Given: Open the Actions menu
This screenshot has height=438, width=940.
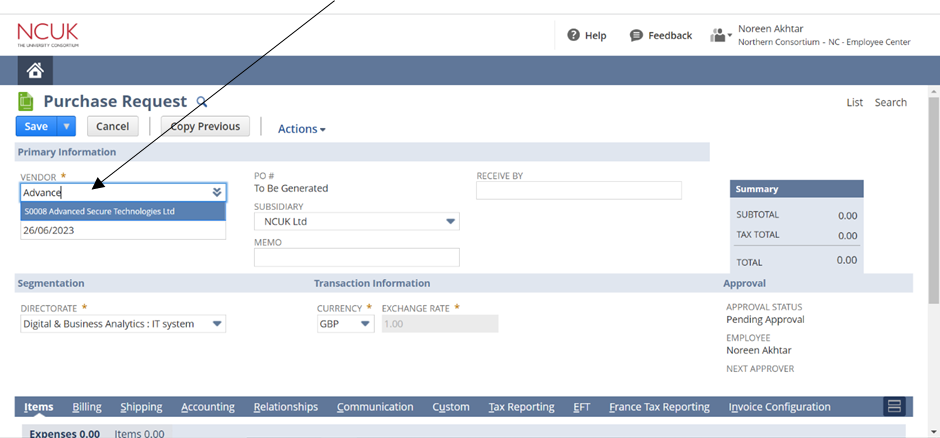Looking at the screenshot, I should [x=301, y=128].
